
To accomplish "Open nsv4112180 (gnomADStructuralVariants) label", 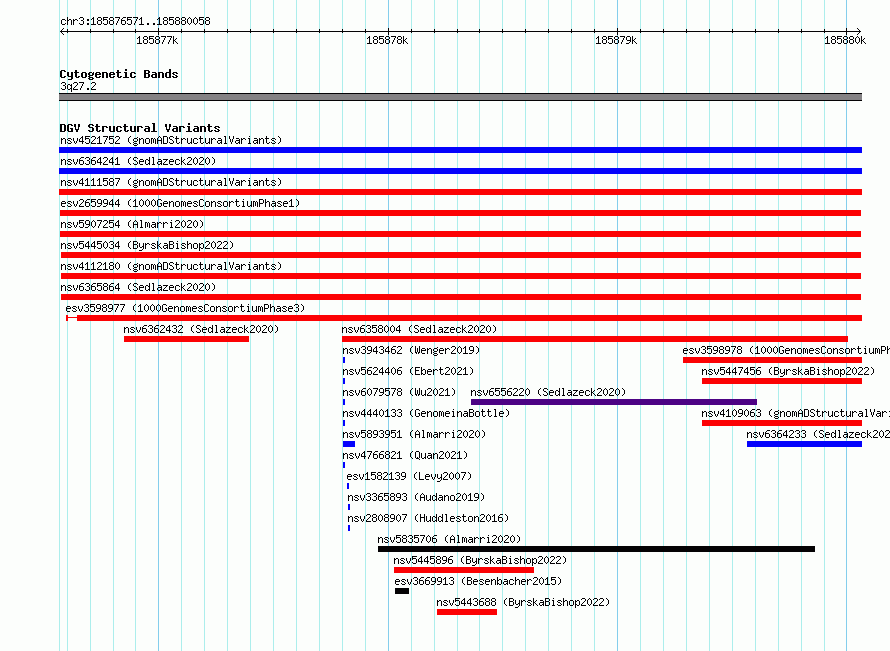I will point(171,266).
